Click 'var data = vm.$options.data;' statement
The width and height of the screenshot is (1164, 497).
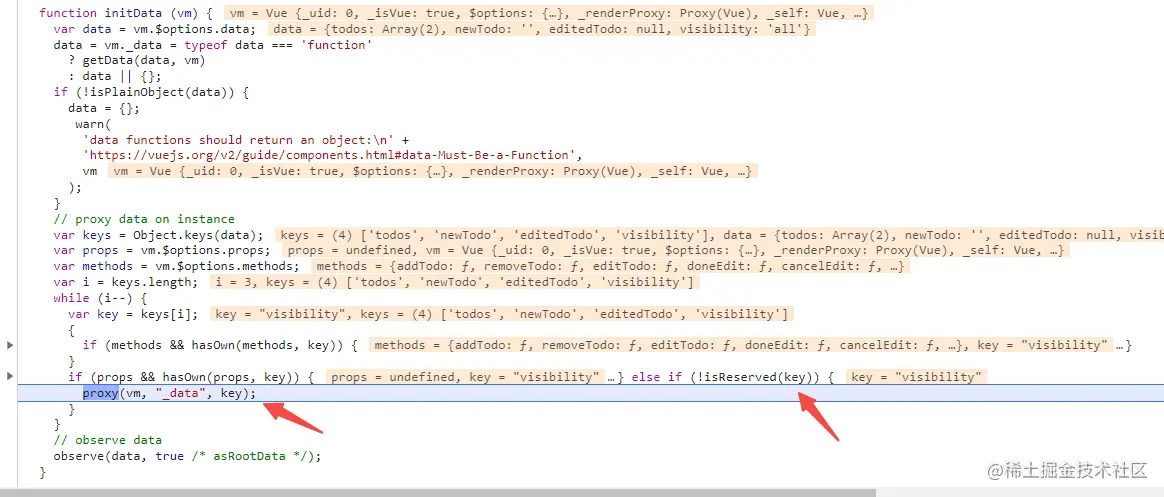pos(155,29)
